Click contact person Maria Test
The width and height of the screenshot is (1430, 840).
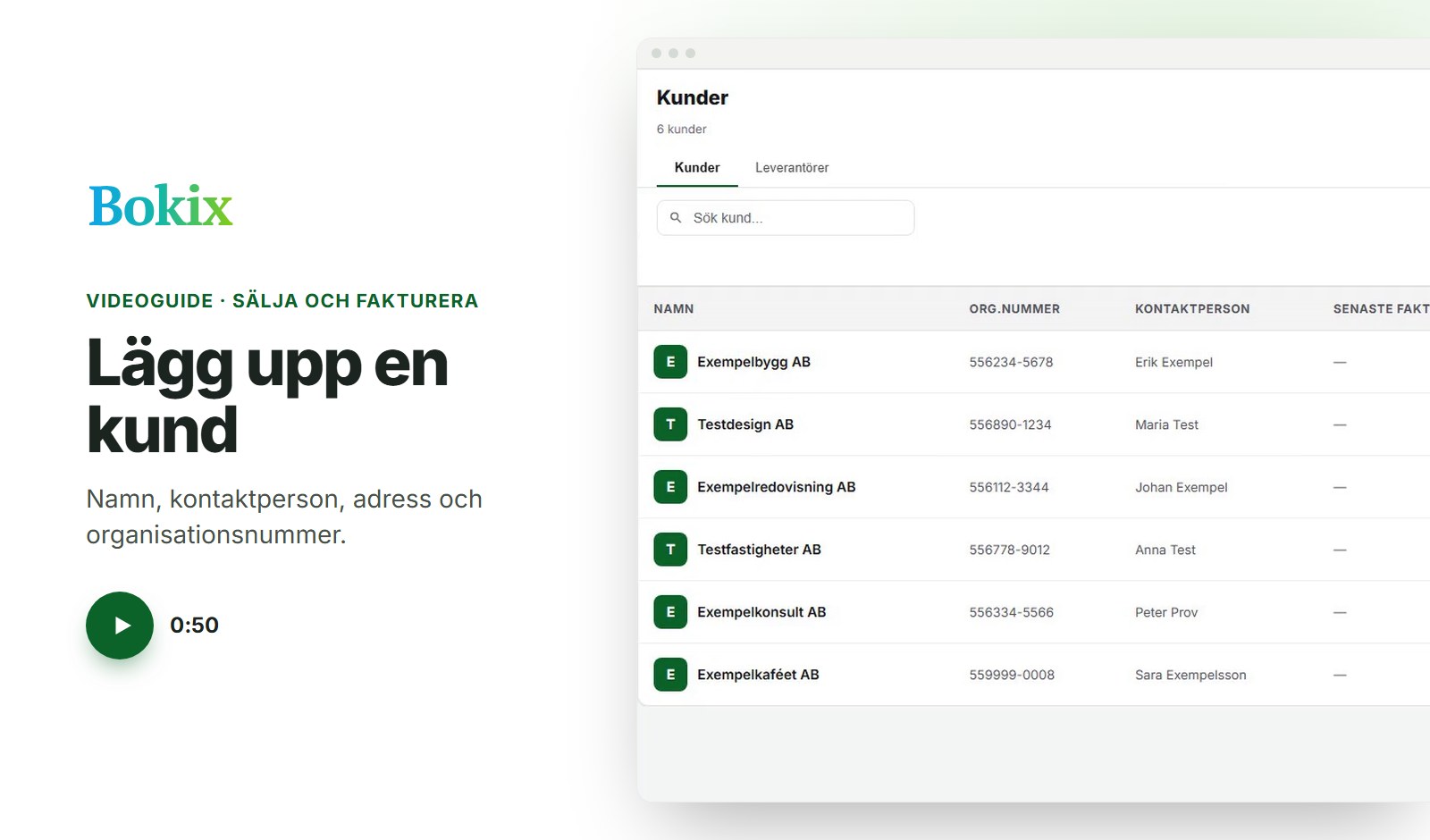tap(1166, 424)
